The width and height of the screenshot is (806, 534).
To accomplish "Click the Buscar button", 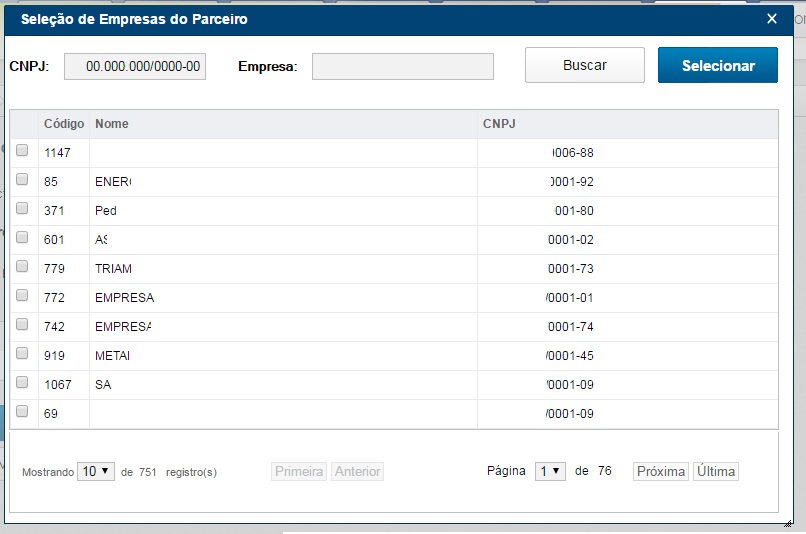I will coord(585,66).
